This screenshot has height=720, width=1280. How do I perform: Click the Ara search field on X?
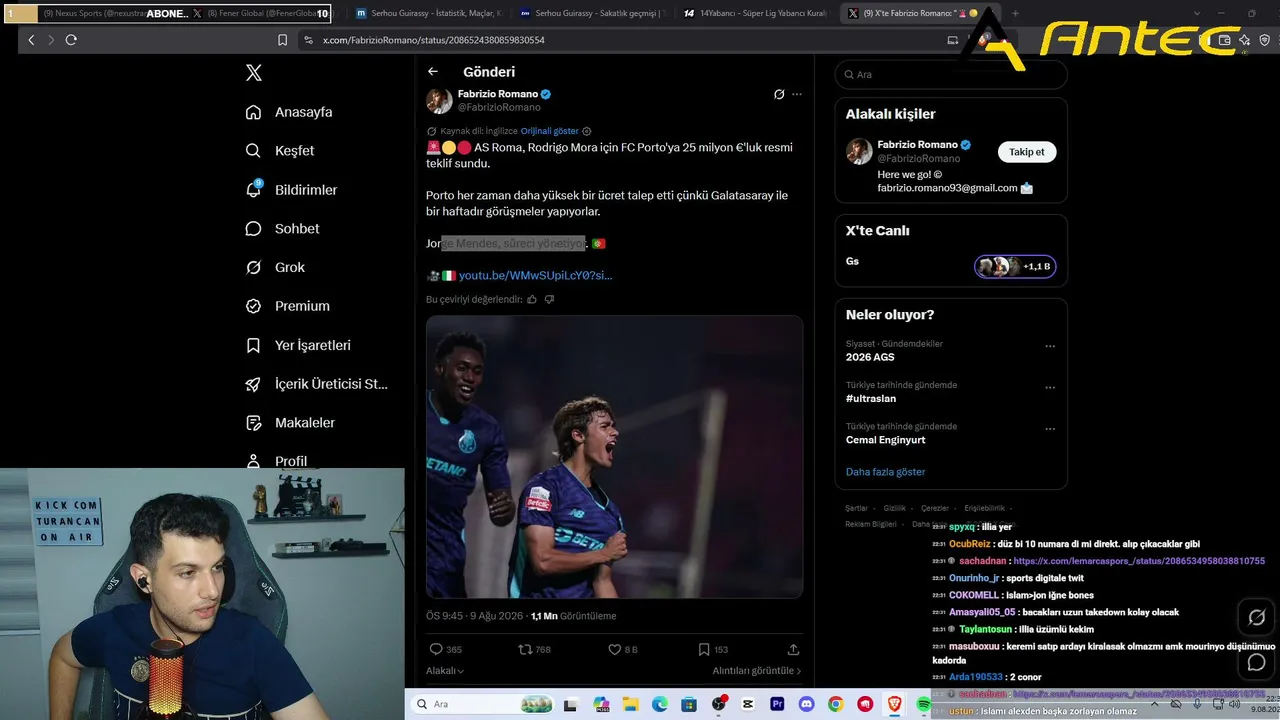[951, 74]
